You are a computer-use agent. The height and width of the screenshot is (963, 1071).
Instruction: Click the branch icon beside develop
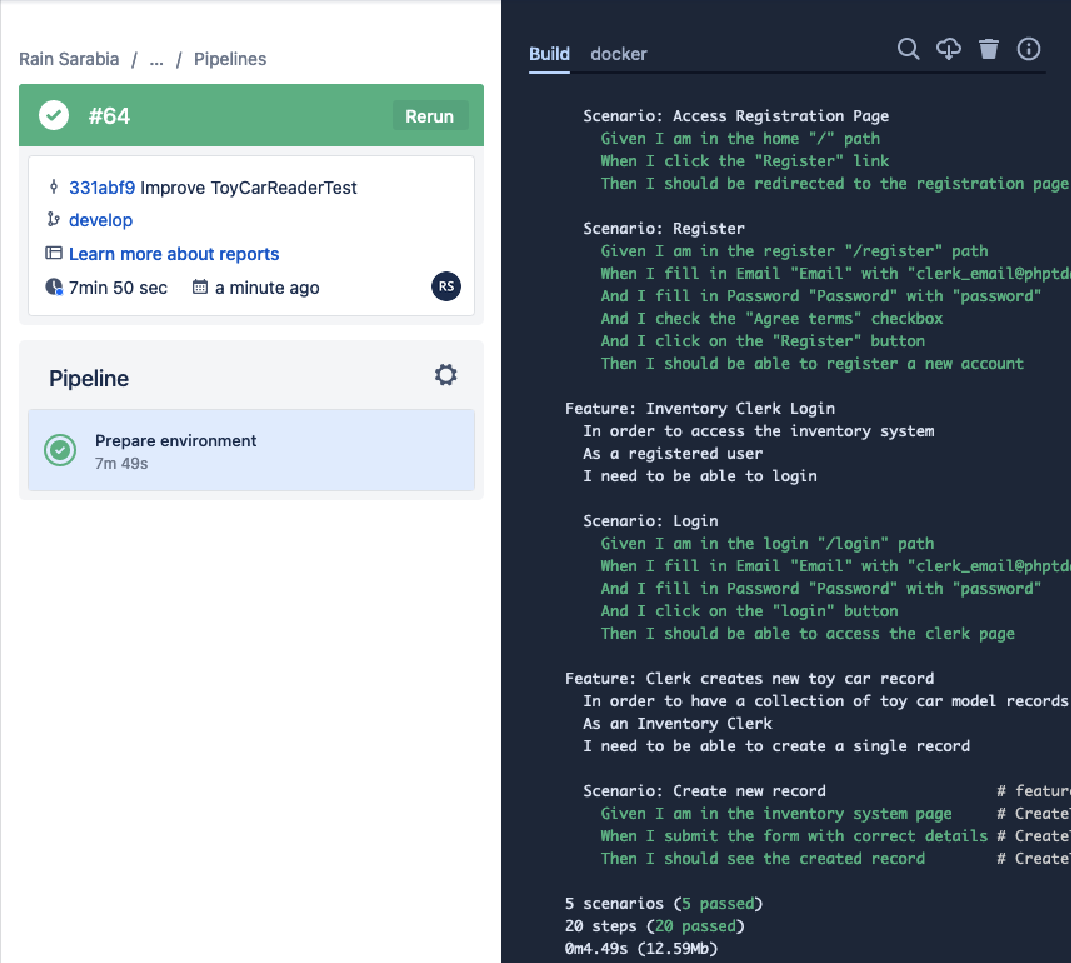point(54,219)
